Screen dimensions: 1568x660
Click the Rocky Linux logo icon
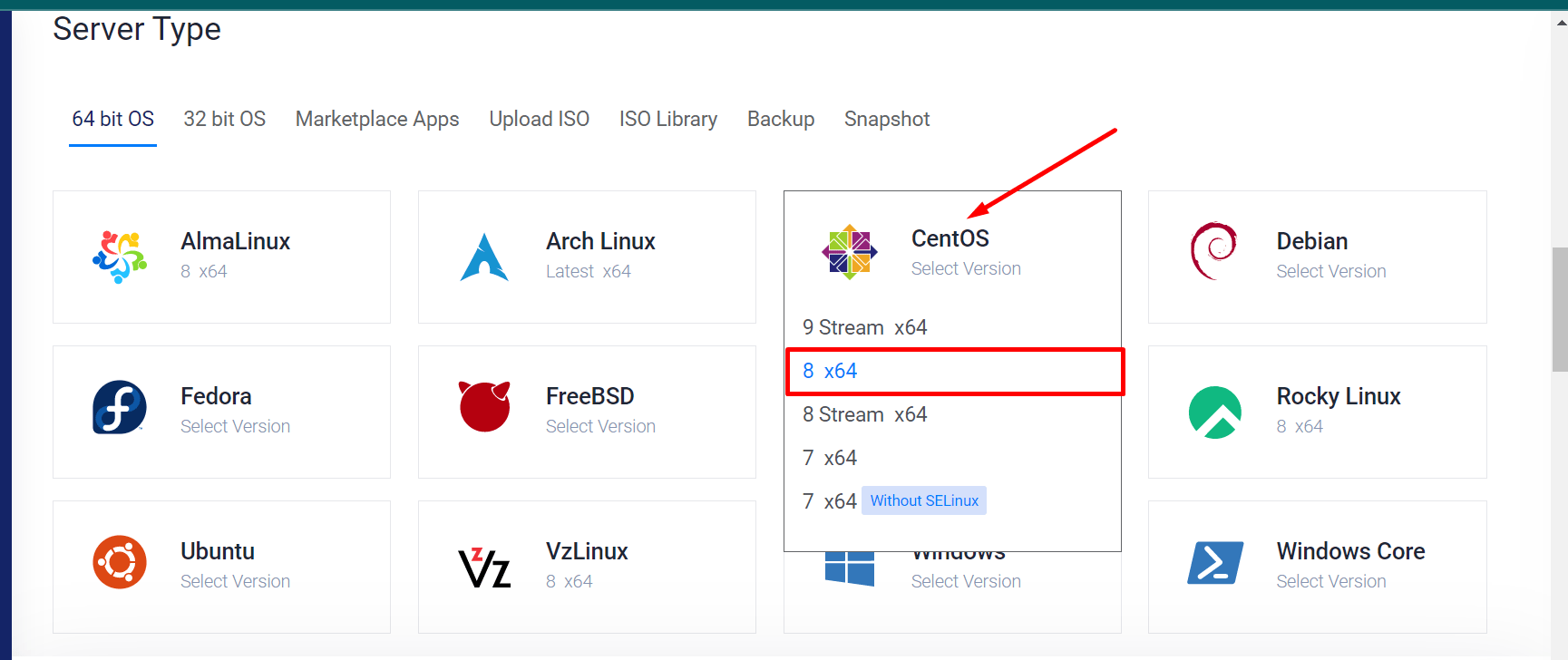click(1215, 412)
